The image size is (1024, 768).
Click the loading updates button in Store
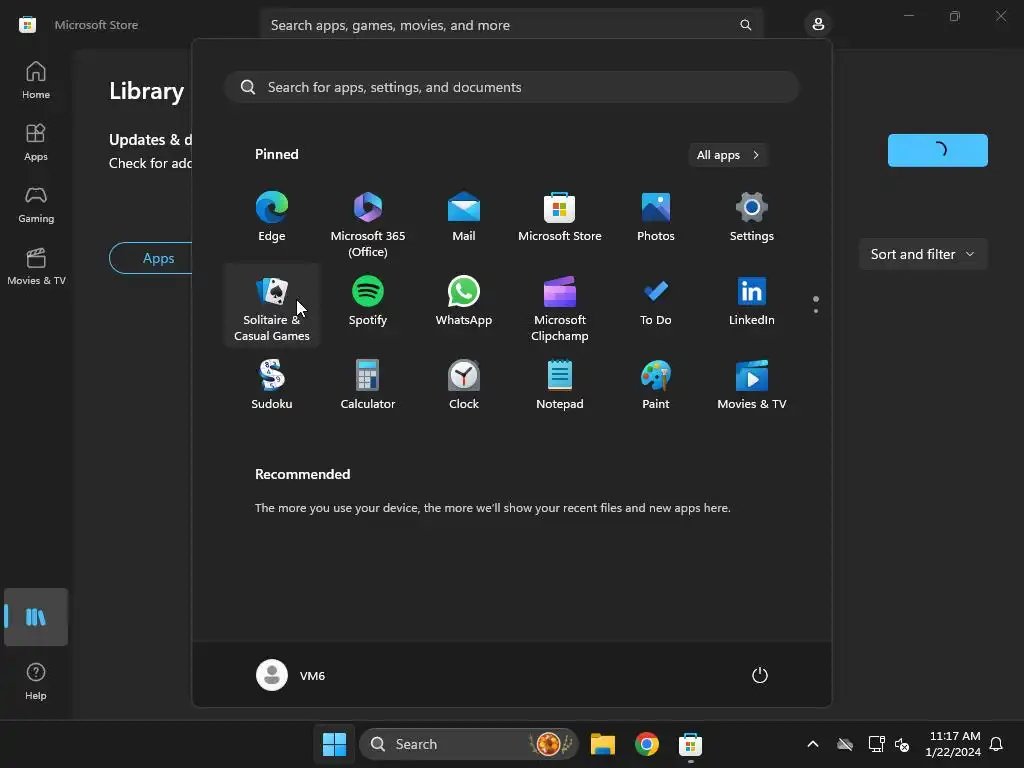tap(938, 150)
